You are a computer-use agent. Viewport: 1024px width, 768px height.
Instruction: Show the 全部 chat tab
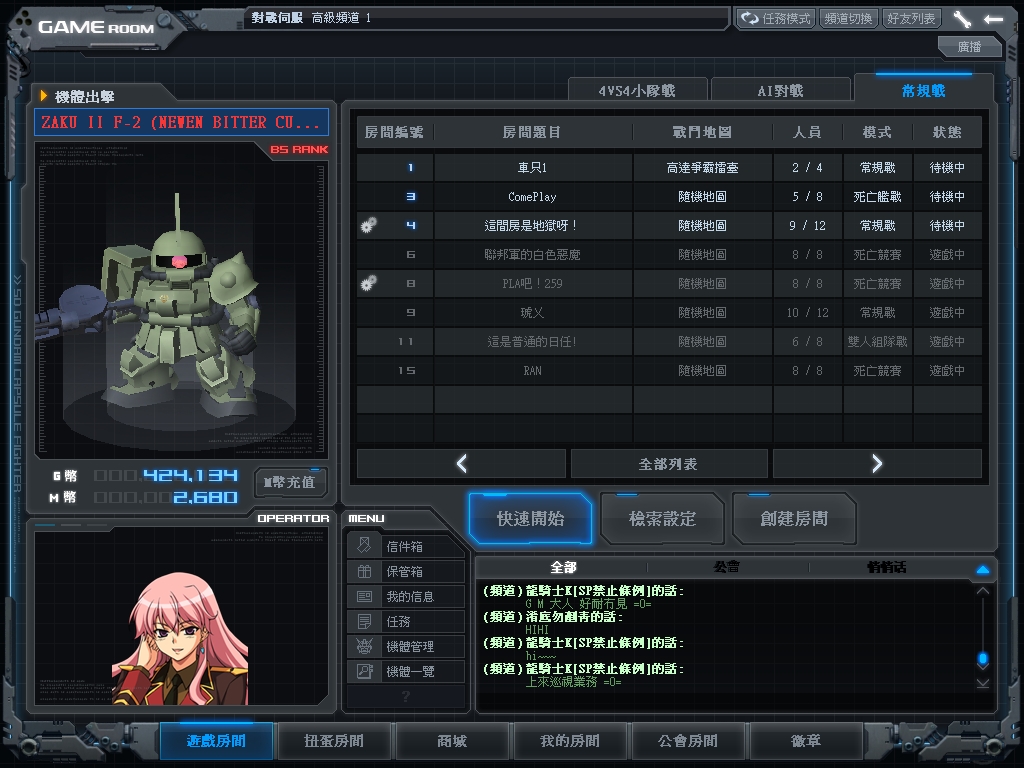563,567
